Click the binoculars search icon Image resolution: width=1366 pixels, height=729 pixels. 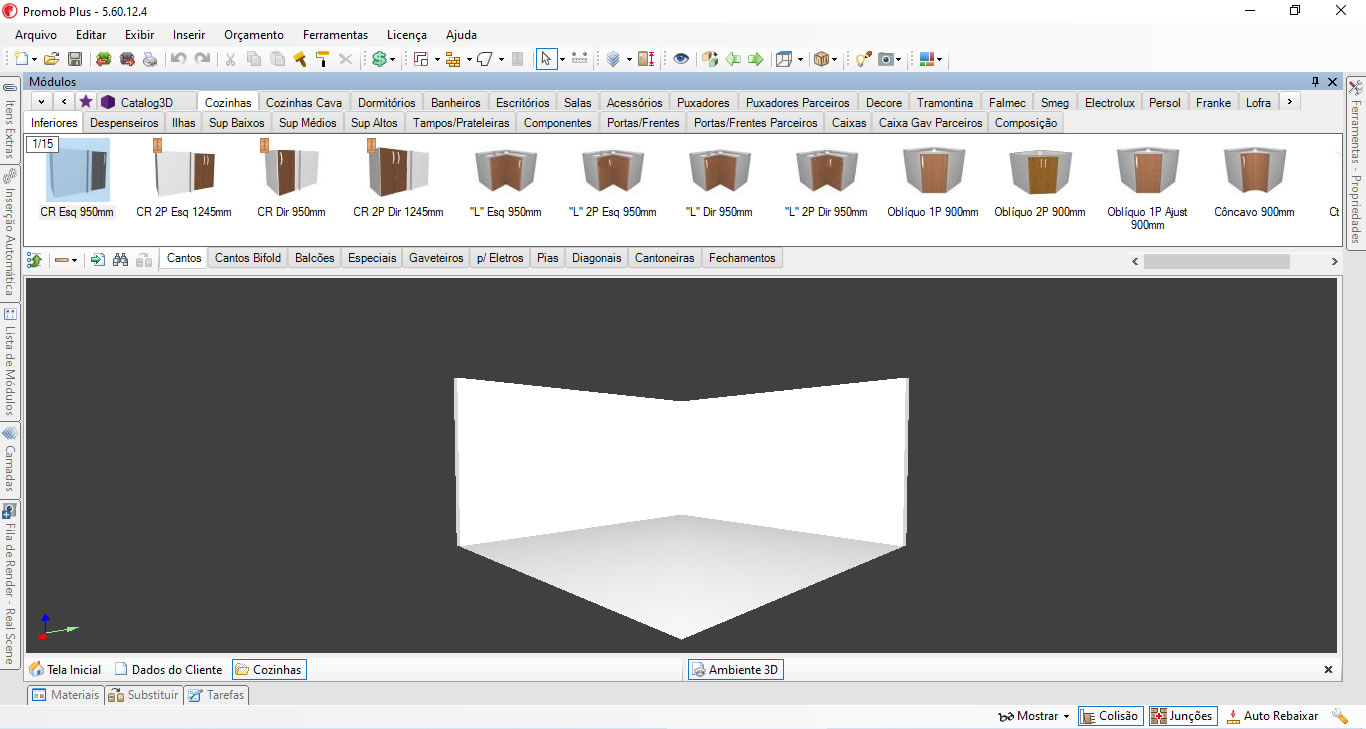click(120, 259)
